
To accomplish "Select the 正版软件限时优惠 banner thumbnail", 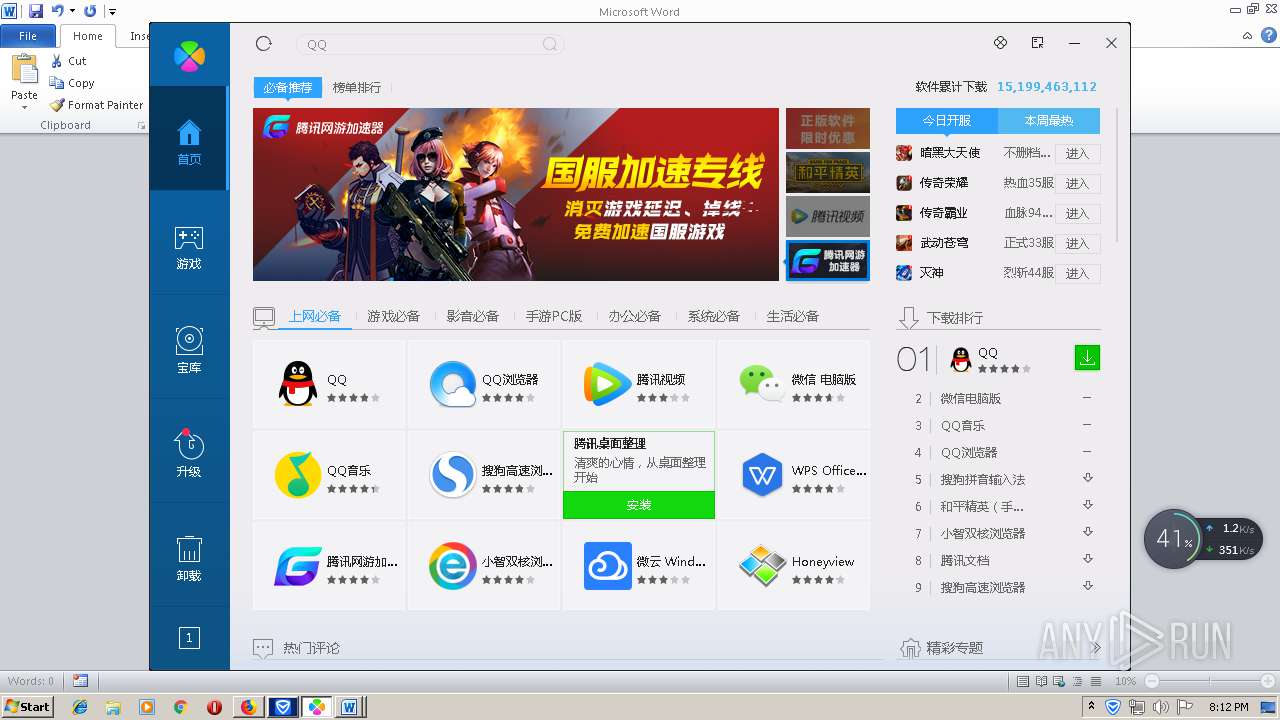I will pyautogui.click(x=827, y=128).
